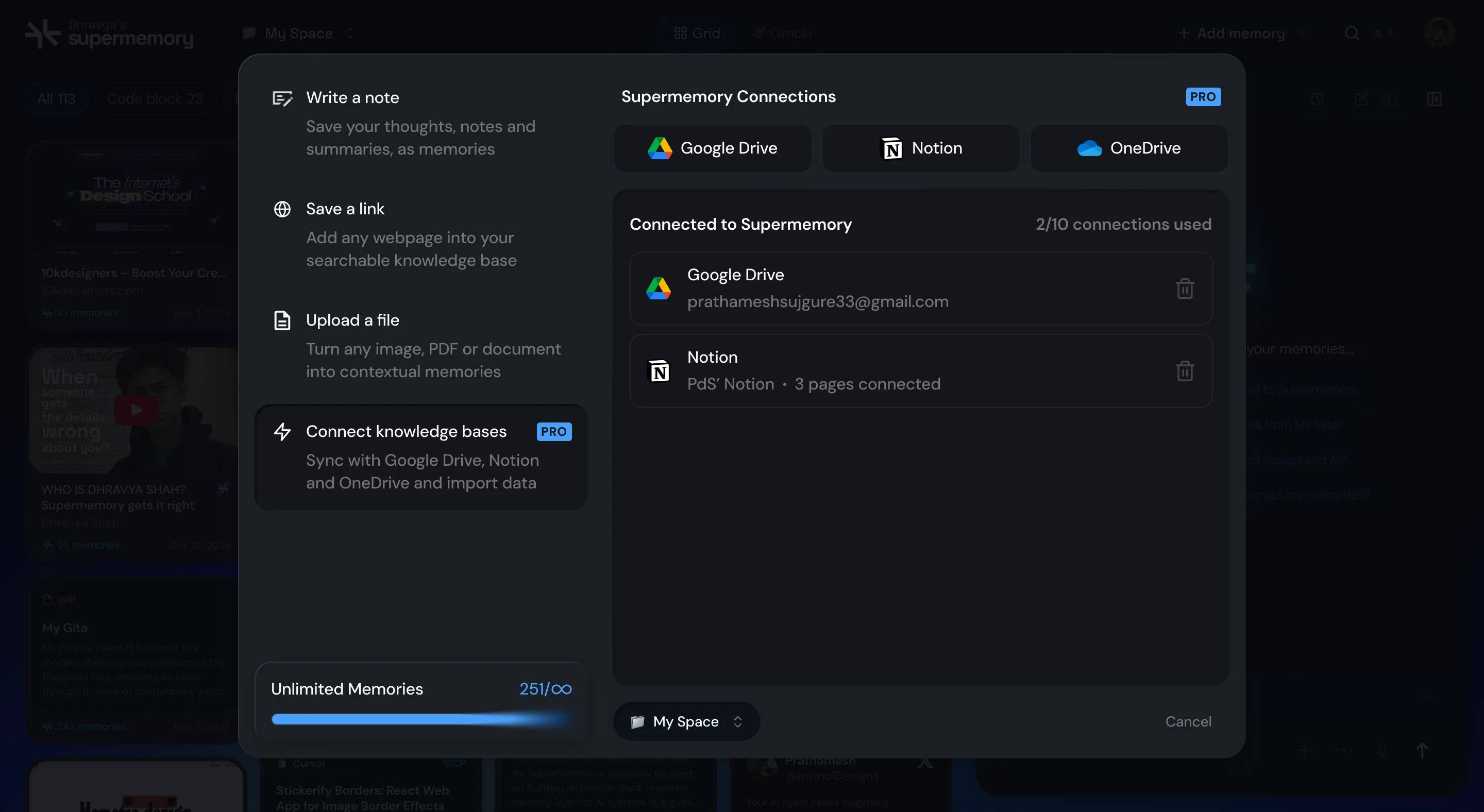Select the Save a link option
The height and width of the screenshot is (812, 1484).
[x=420, y=234]
